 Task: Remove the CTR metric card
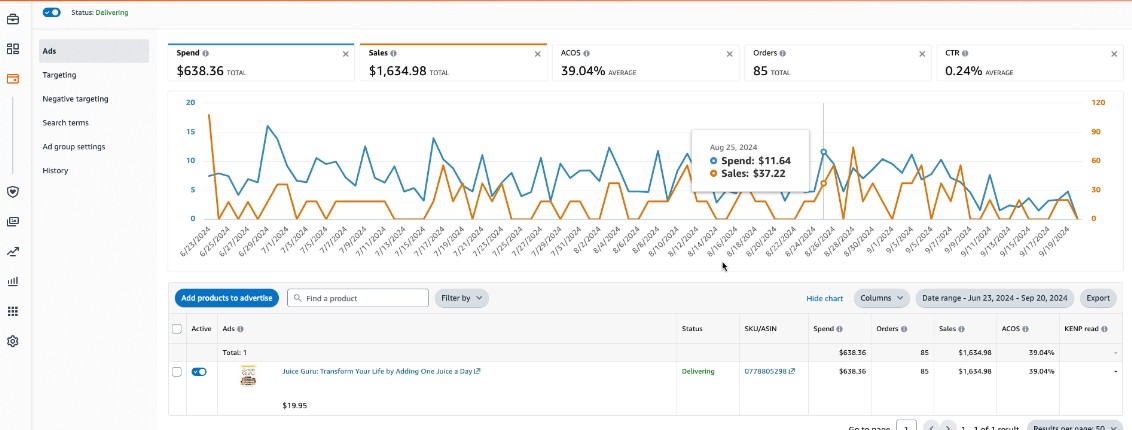pos(1114,54)
